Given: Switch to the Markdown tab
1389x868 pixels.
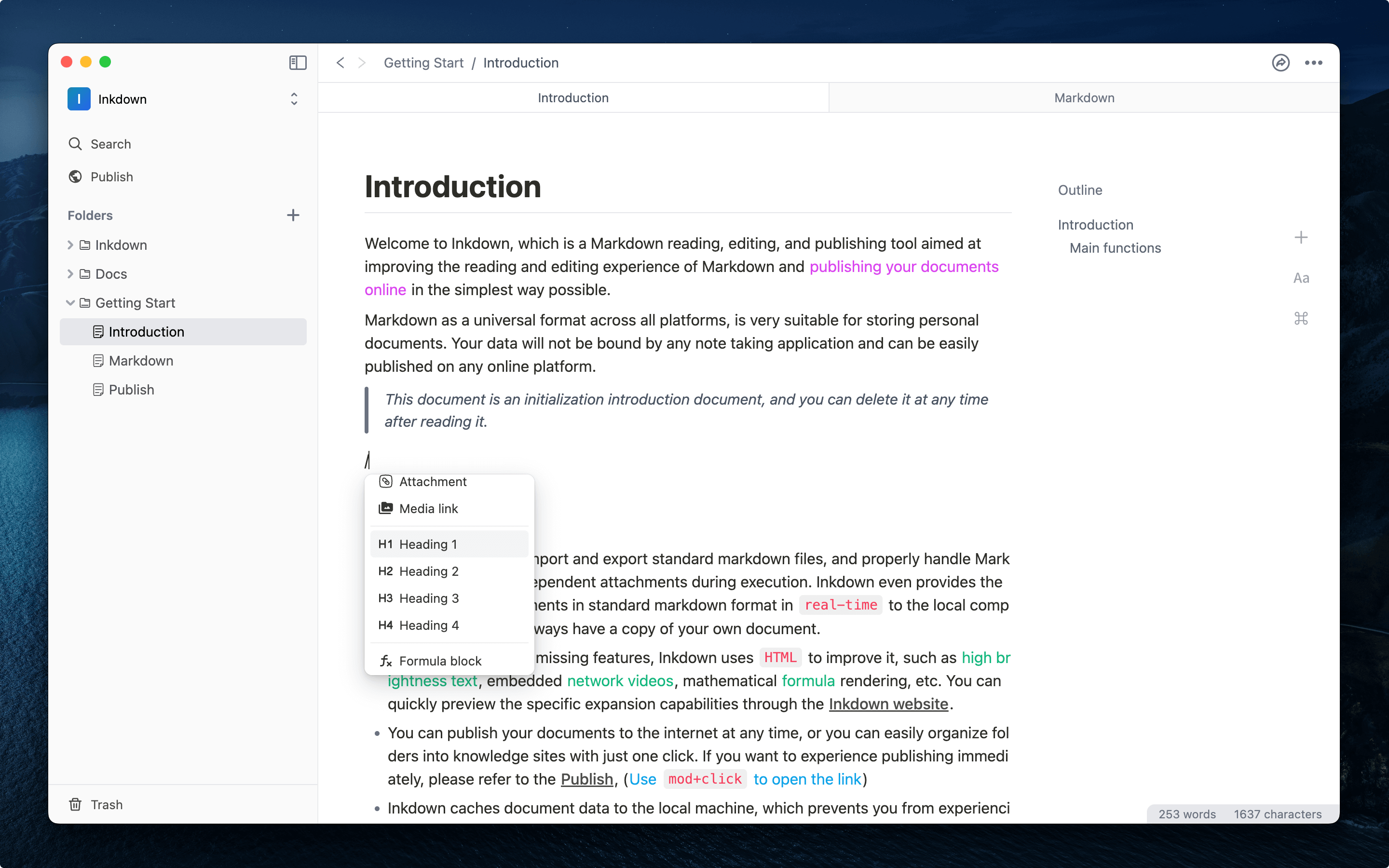Looking at the screenshot, I should pyautogui.click(x=1084, y=97).
